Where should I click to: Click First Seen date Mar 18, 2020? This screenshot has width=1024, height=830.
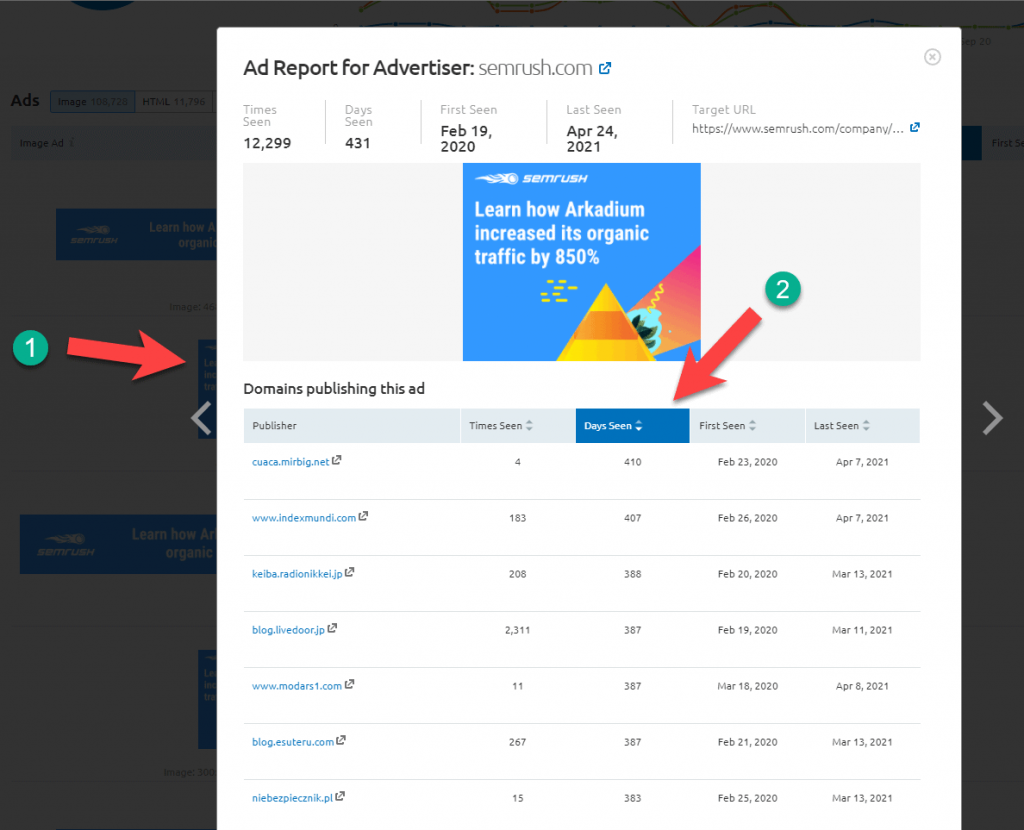747,686
